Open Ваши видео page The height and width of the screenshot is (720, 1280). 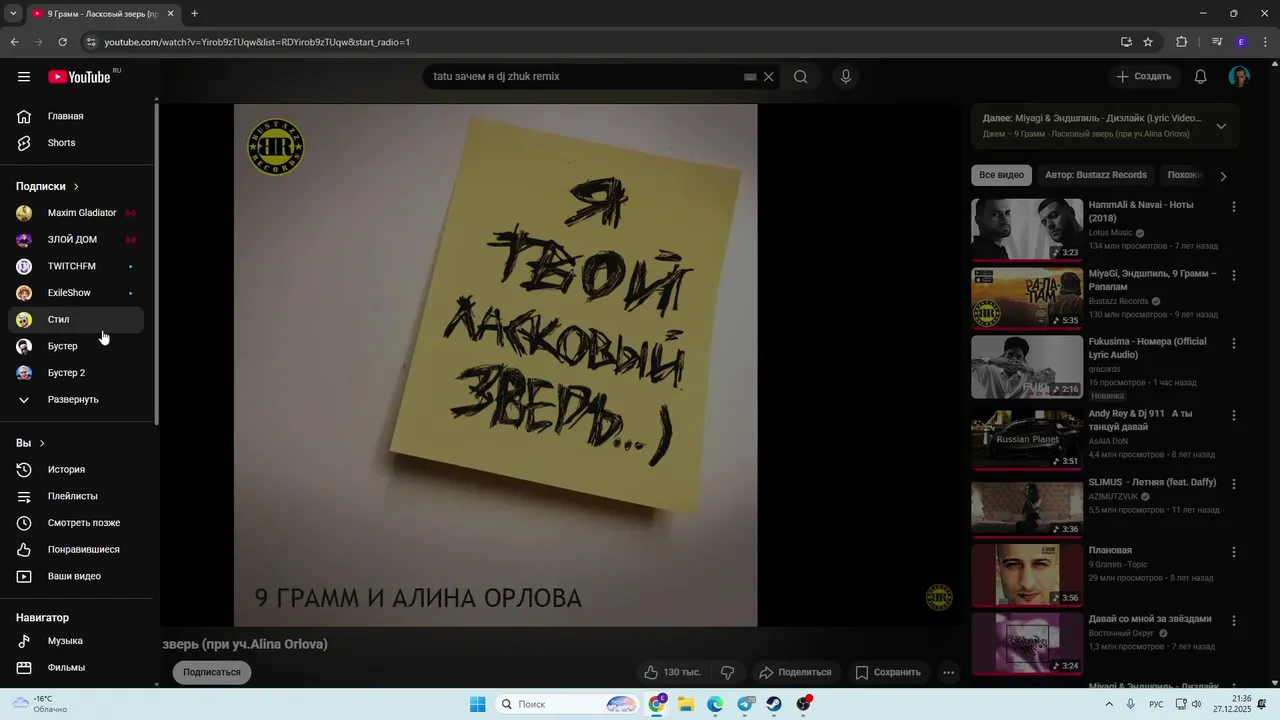tap(77, 576)
